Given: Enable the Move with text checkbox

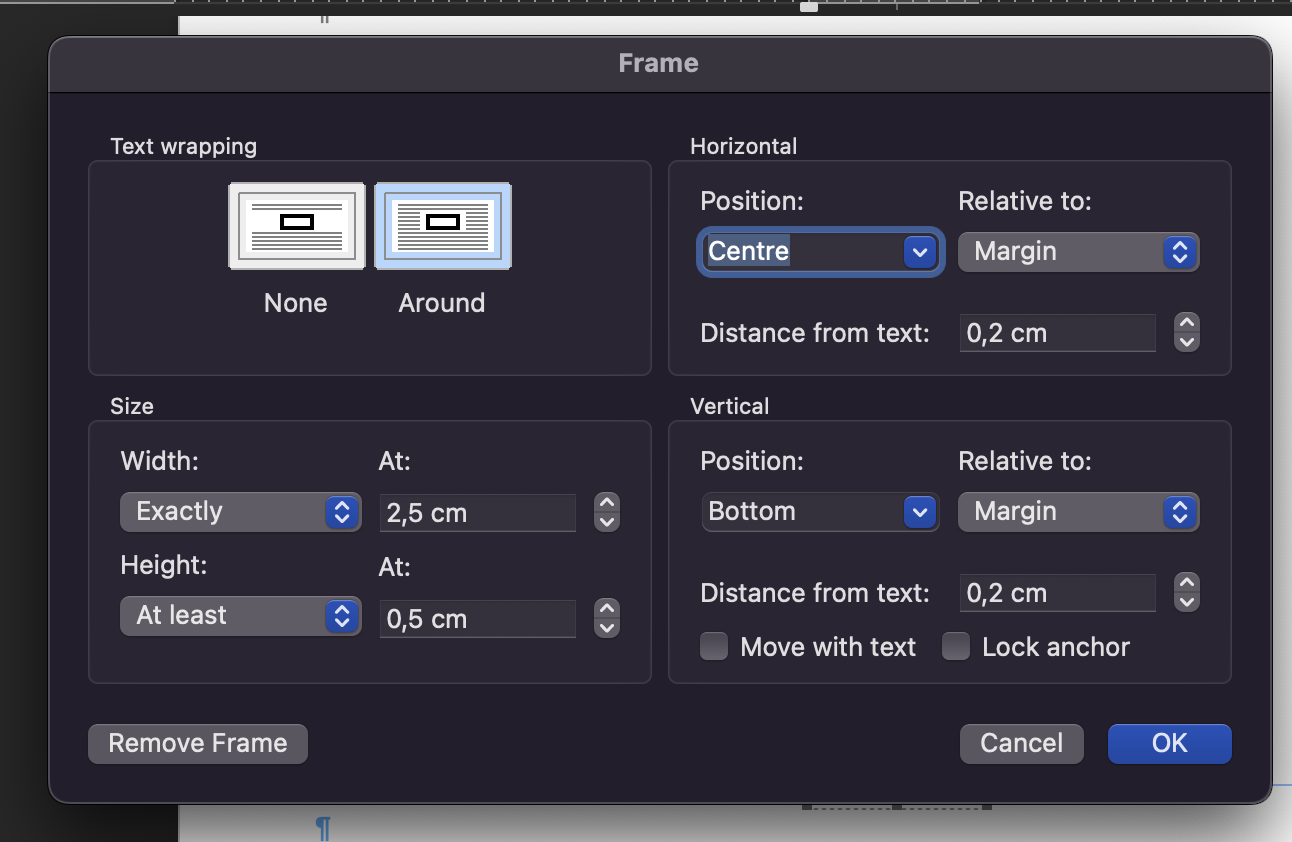Looking at the screenshot, I should coord(713,647).
